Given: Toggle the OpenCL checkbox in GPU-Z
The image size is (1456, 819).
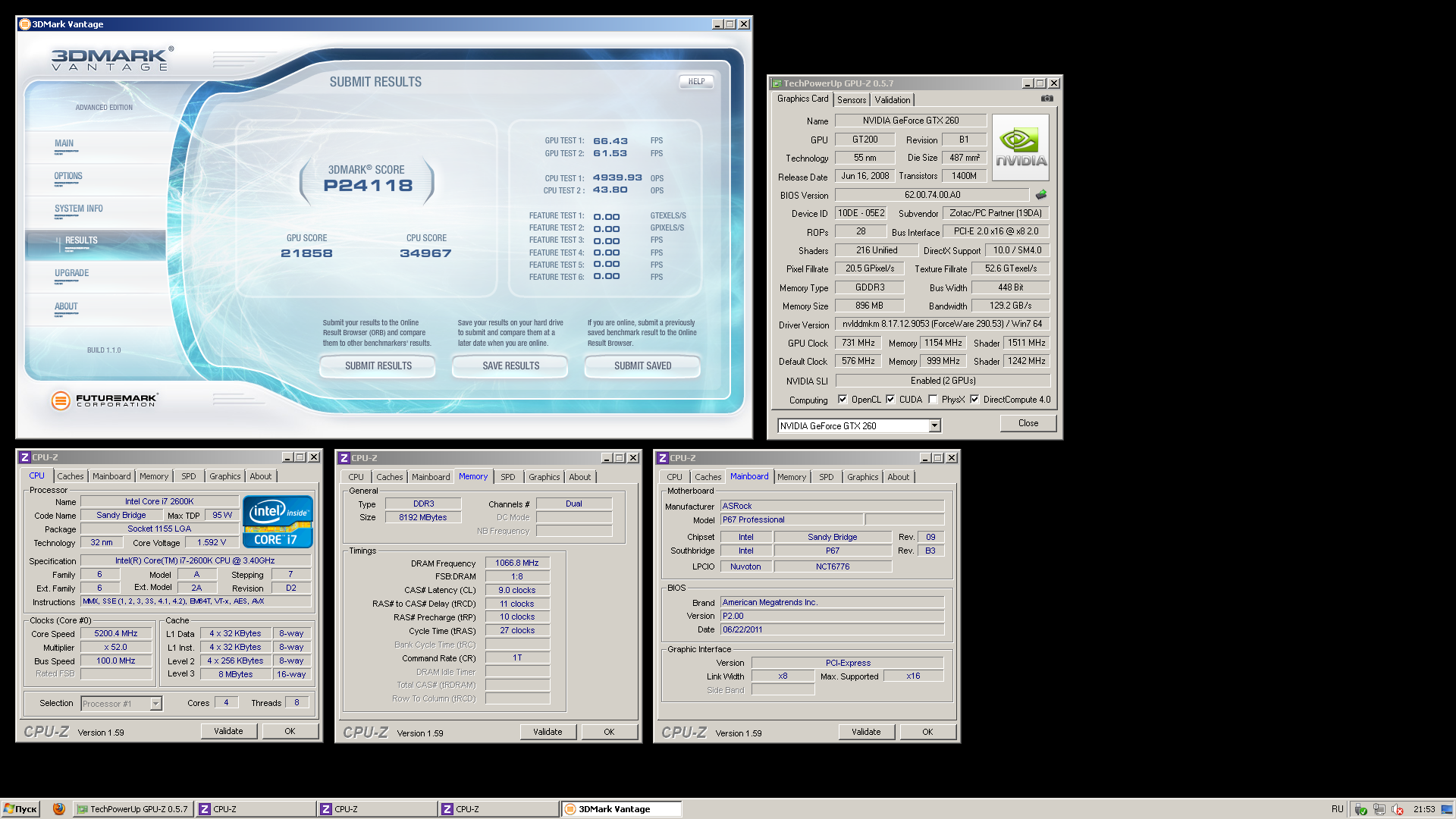Looking at the screenshot, I should coord(842,400).
